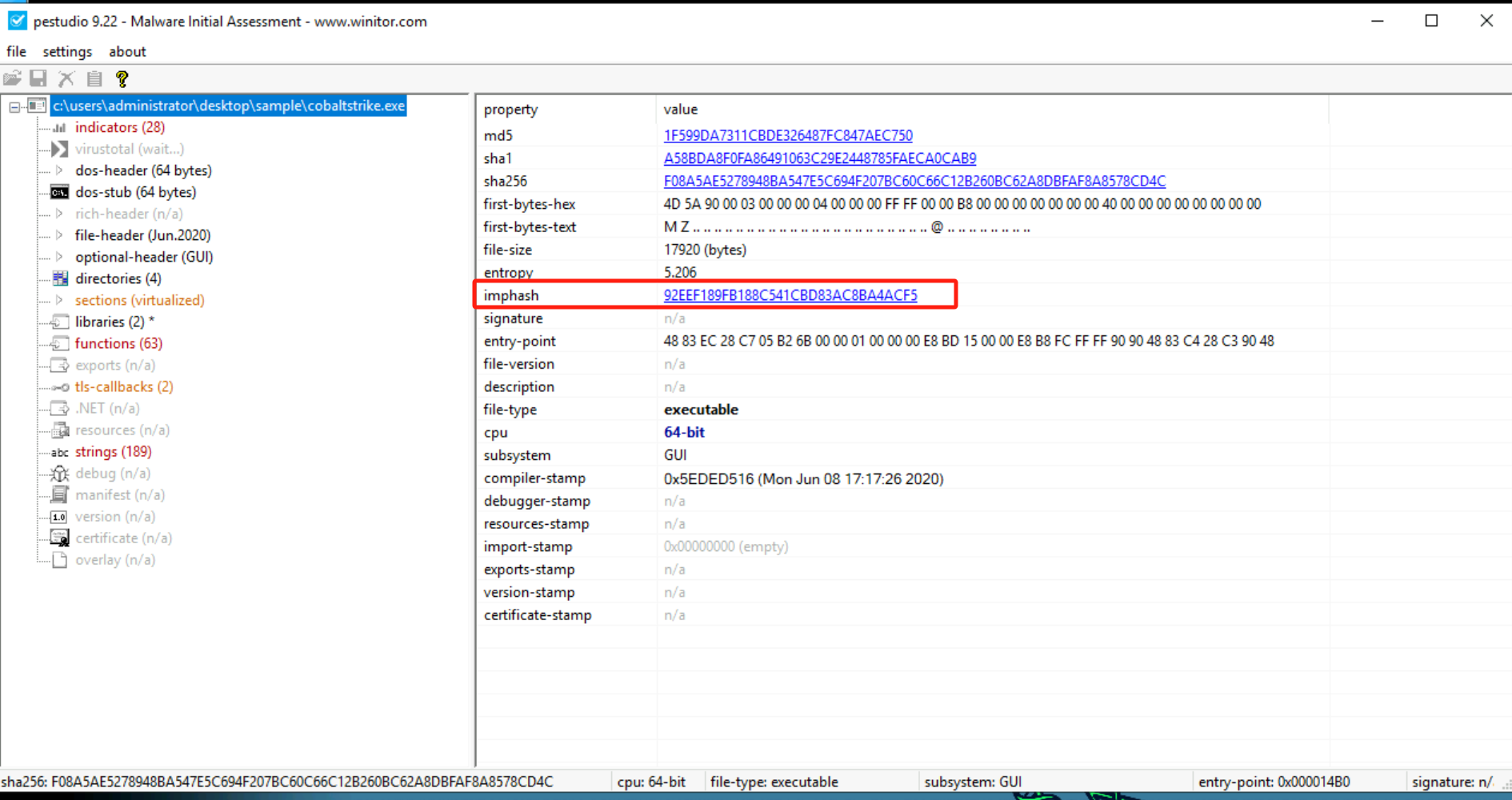Click the manifest (n/a) node icon
The height and width of the screenshot is (800, 1512).
[60, 494]
